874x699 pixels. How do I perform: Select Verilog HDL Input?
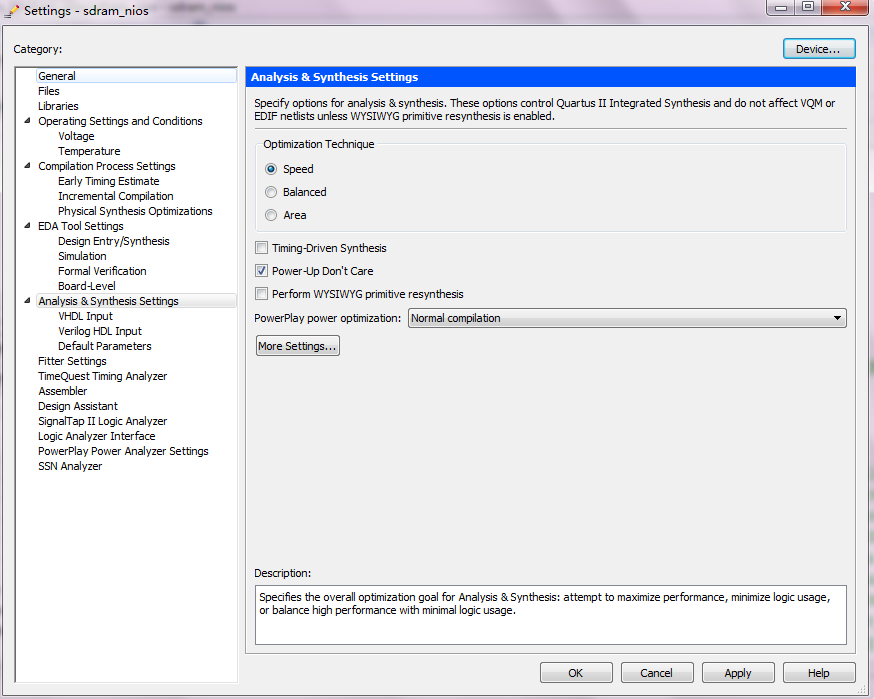click(100, 331)
